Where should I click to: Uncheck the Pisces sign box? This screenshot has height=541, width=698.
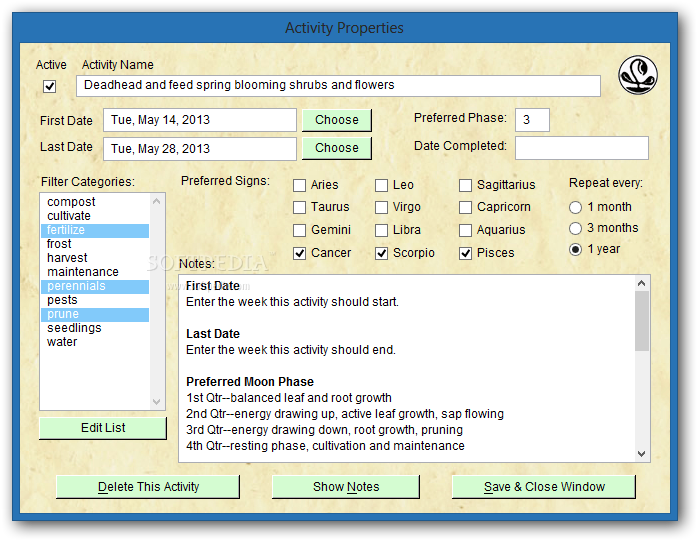pos(466,253)
